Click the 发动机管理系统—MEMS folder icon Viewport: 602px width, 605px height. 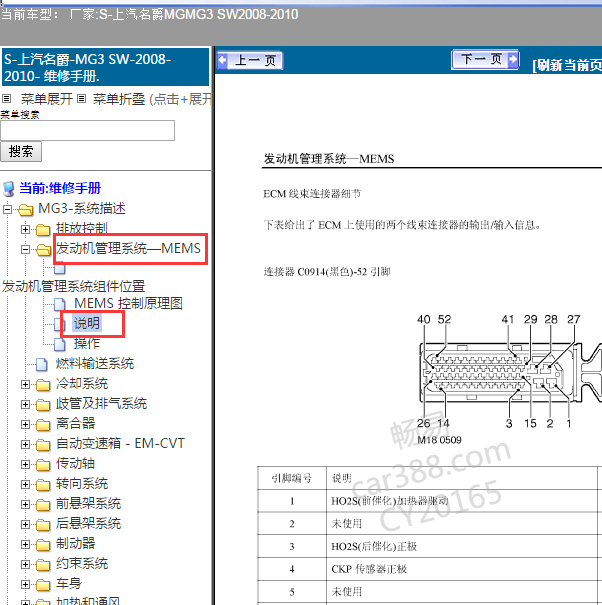(x=43, y=250)
